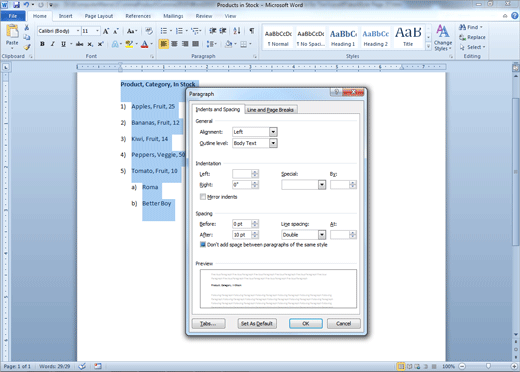The height and width of the screenshot is (372, 520).
Task: Toggle Don't add space between paragraphs checkbox
Action: [203, 245]
